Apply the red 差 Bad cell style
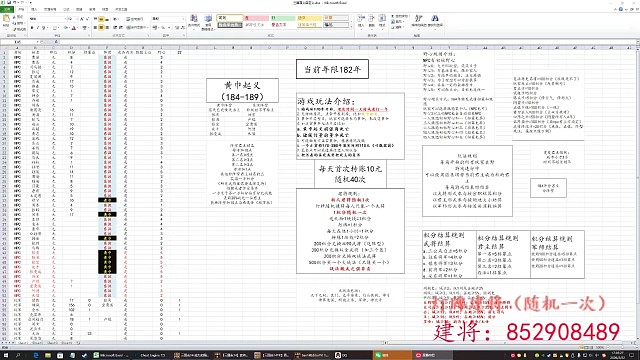The width and height of the screenshot is (640, 360). [x=256, y=18]
